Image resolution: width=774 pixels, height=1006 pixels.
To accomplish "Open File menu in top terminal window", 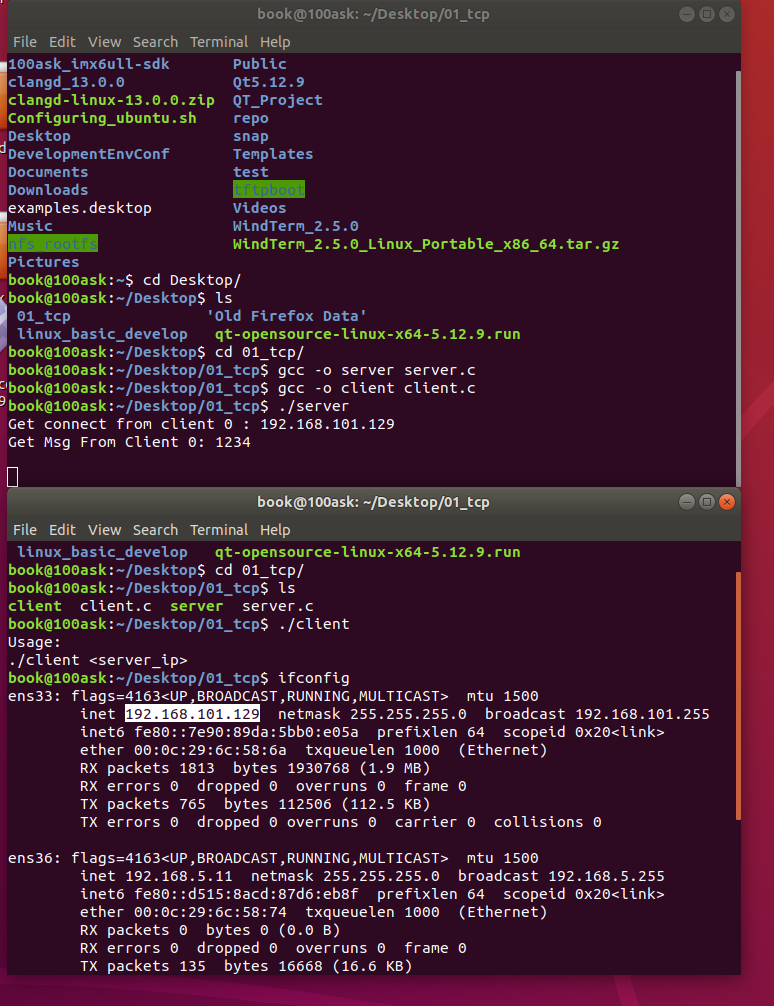I will tap(25, 42).
